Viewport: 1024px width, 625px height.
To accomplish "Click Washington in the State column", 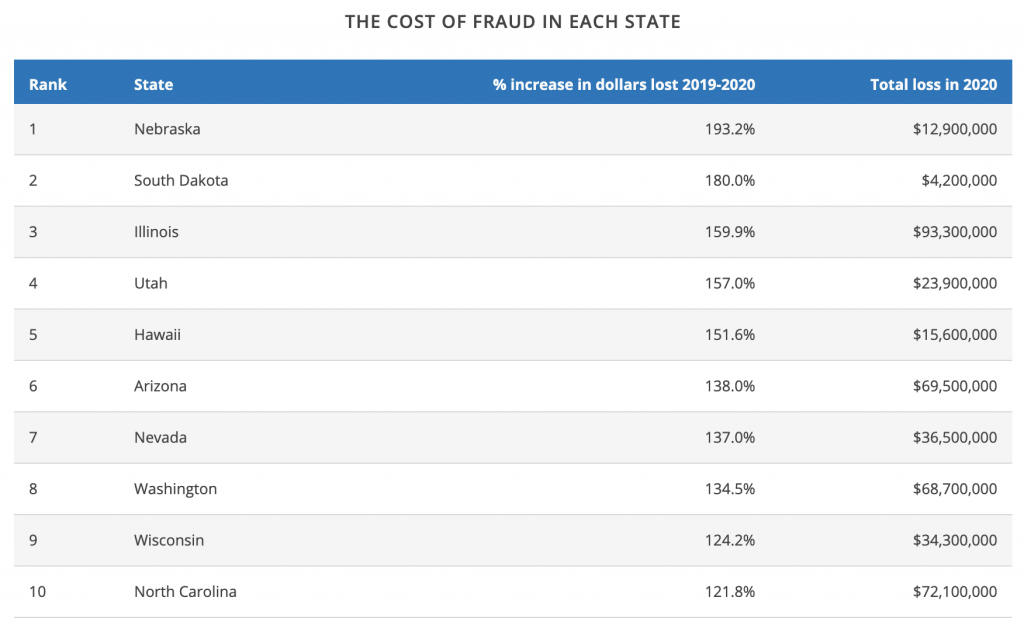I will click(175, 489).
